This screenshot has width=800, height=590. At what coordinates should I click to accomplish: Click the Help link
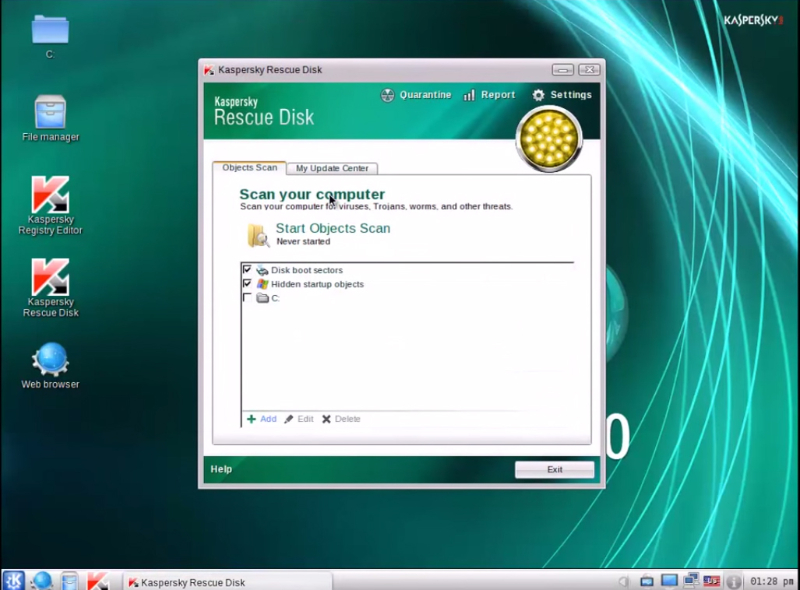[x=221, y=469]
